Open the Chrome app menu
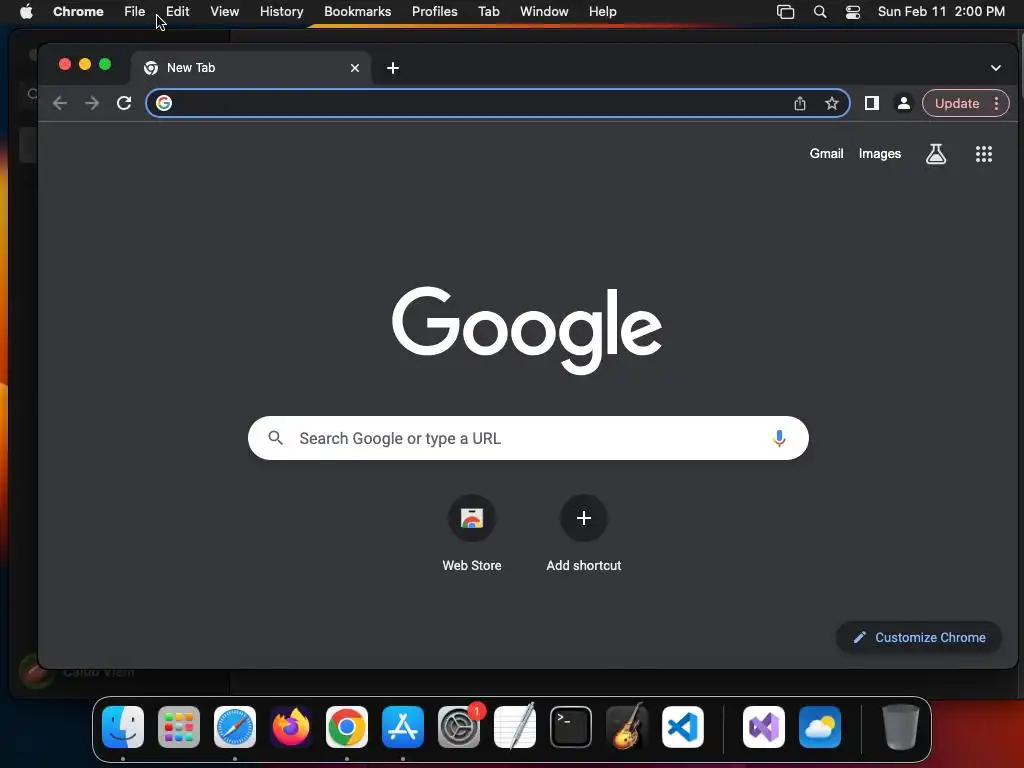The height and width of the screenshot is (768, 1024). (x=78, y=12)
